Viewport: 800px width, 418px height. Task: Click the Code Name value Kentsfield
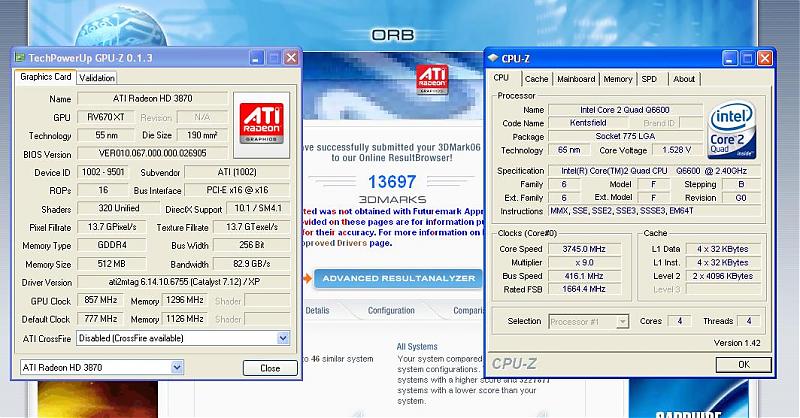[x=588, y=123]
